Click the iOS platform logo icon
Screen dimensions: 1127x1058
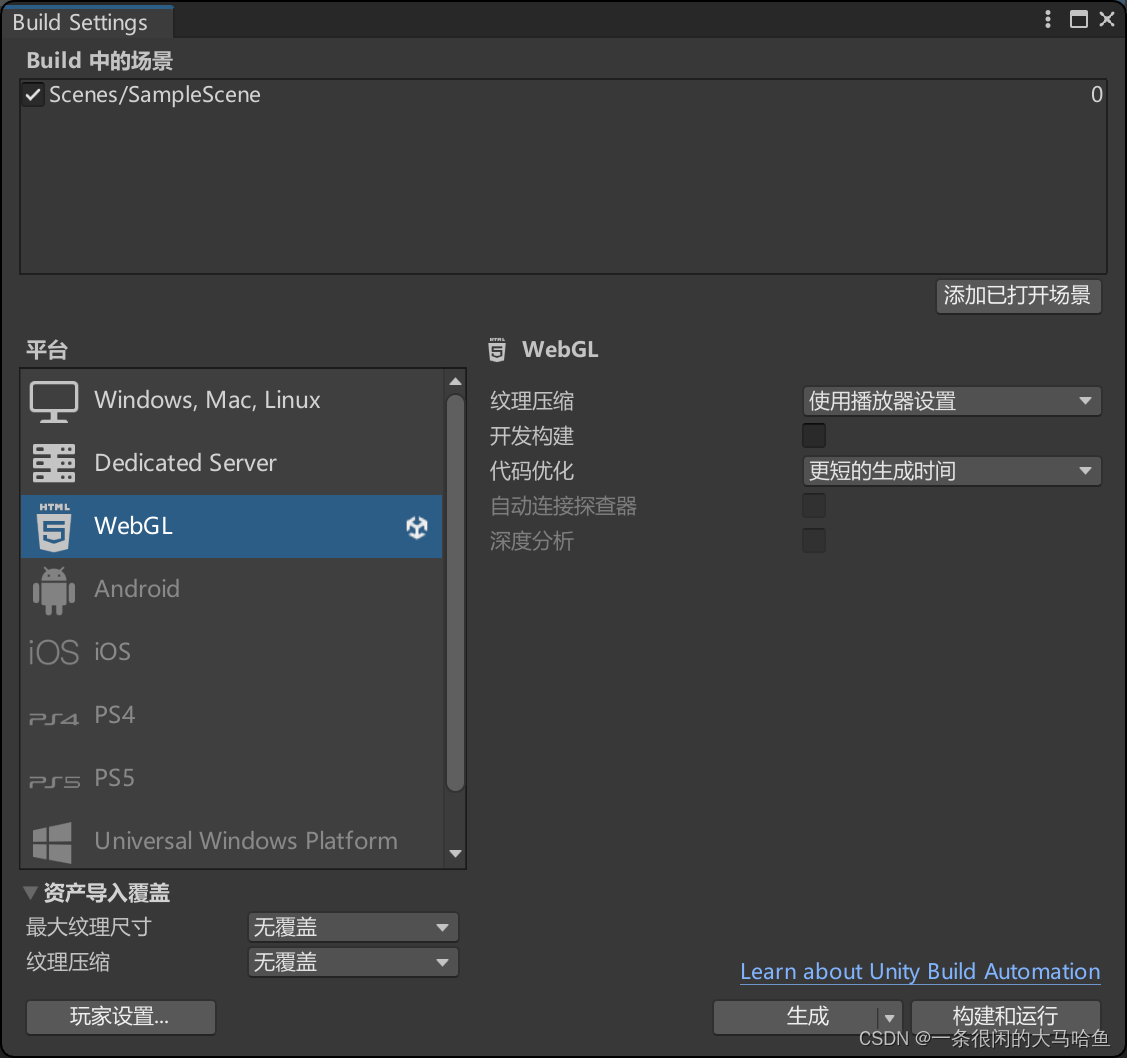click(53, 653)
